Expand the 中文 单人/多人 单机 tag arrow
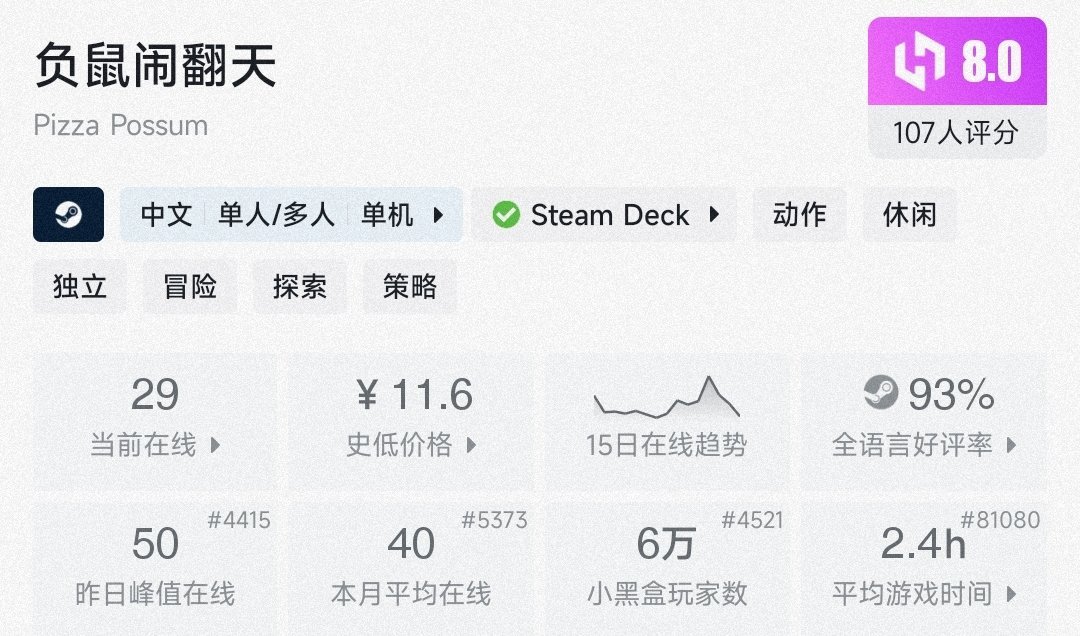1080x636 pixels. pos(438,214)
